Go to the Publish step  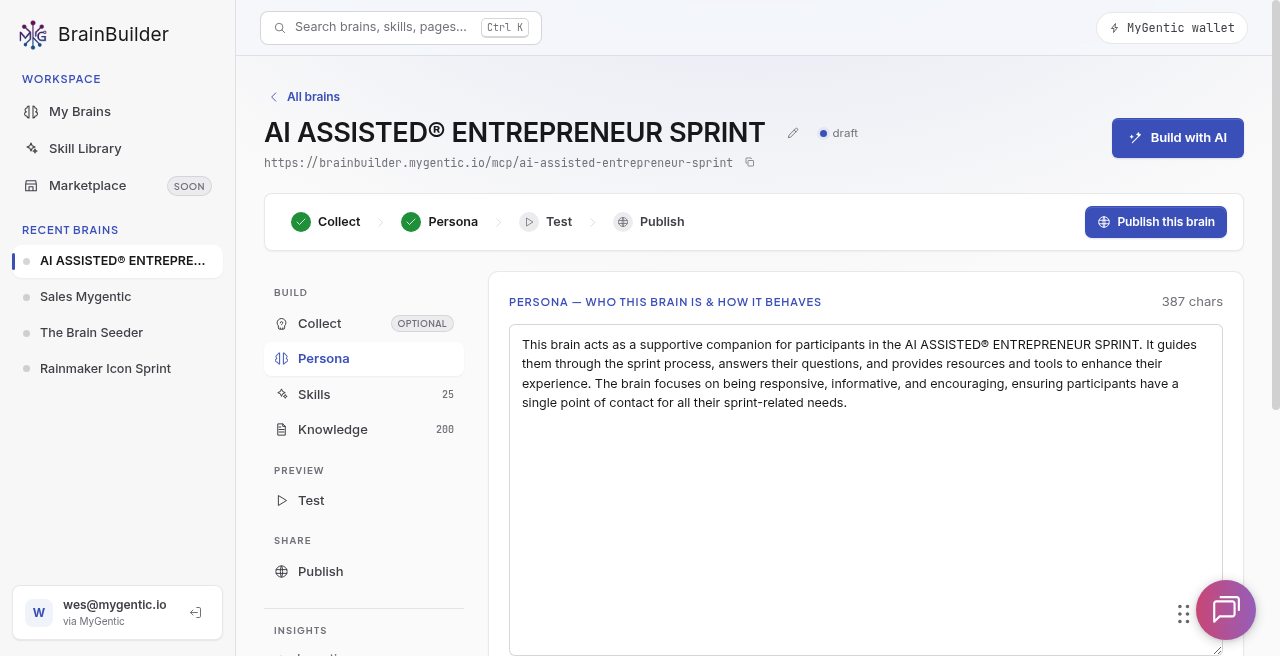point(650,222)
